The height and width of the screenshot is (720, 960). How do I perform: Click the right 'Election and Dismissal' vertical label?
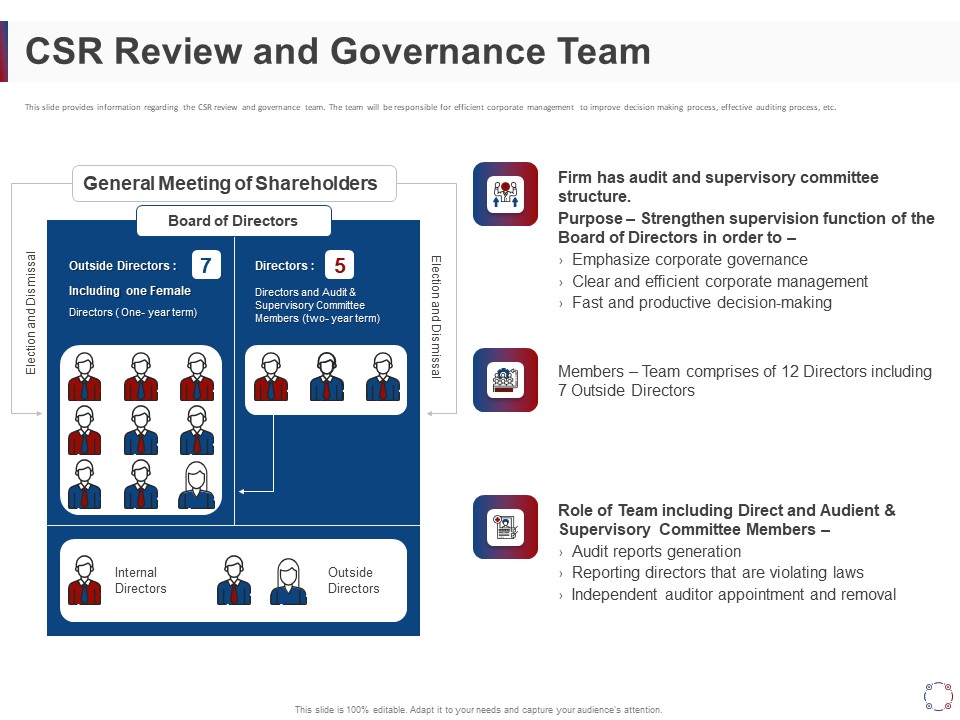tap(436, 317)
